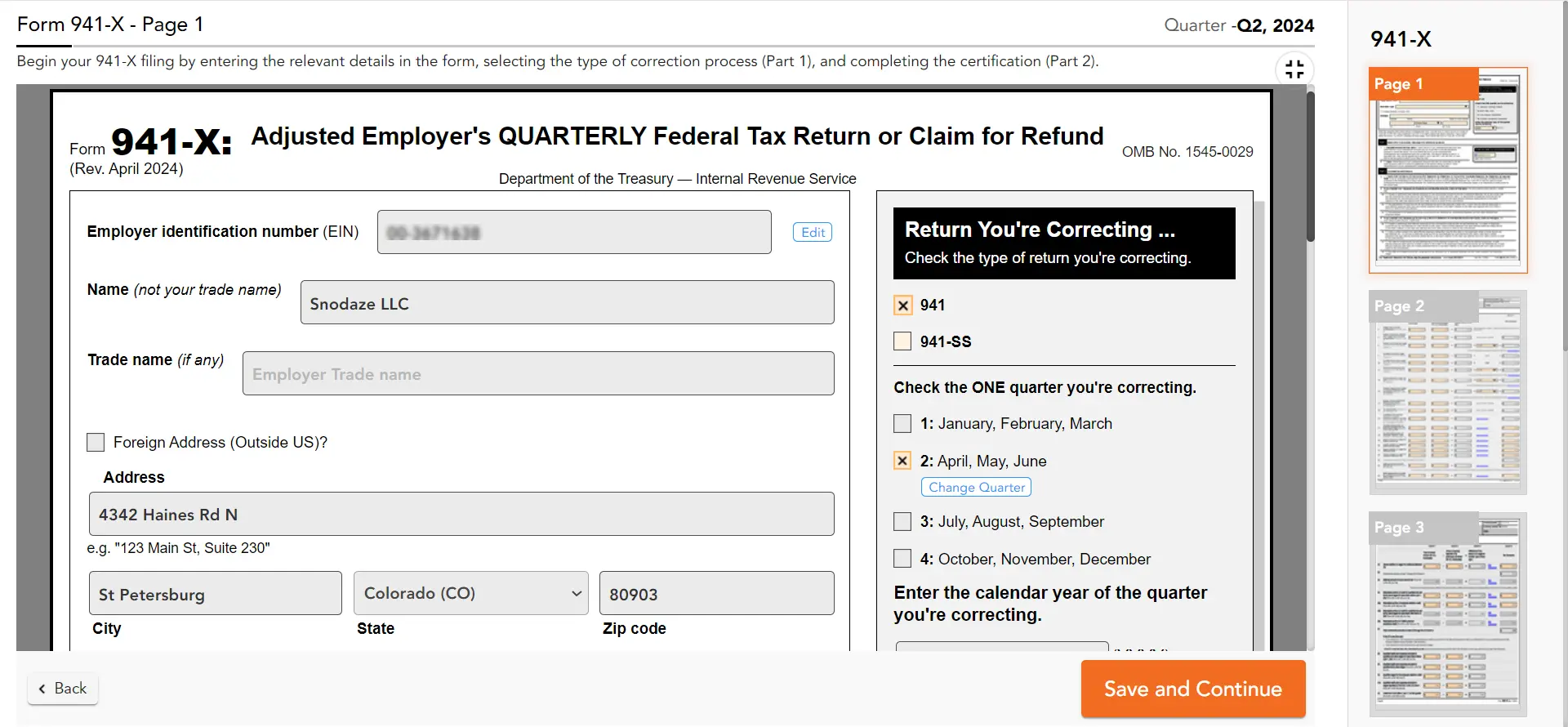Click the Name field with Snodaze LLC
Viewport: 1568px width, 727px height.
tap(567, 303)
